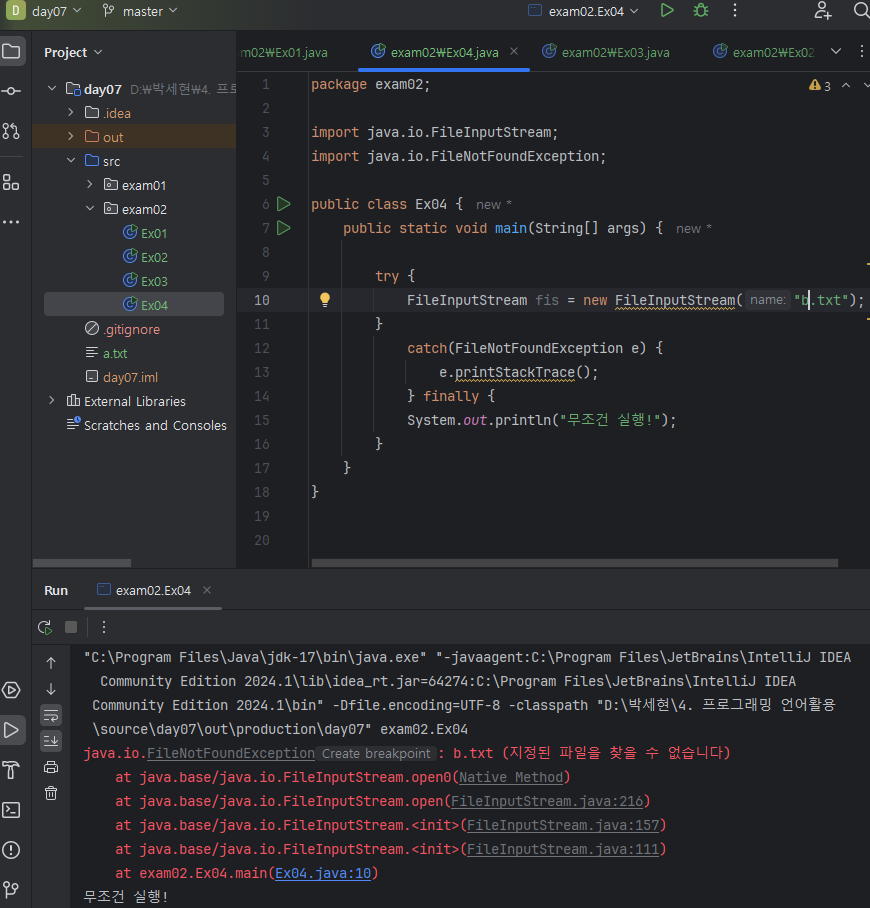Click the lightbulb quick-fix icon
This screenshot has width=870, height=908.
coord(324,300)
